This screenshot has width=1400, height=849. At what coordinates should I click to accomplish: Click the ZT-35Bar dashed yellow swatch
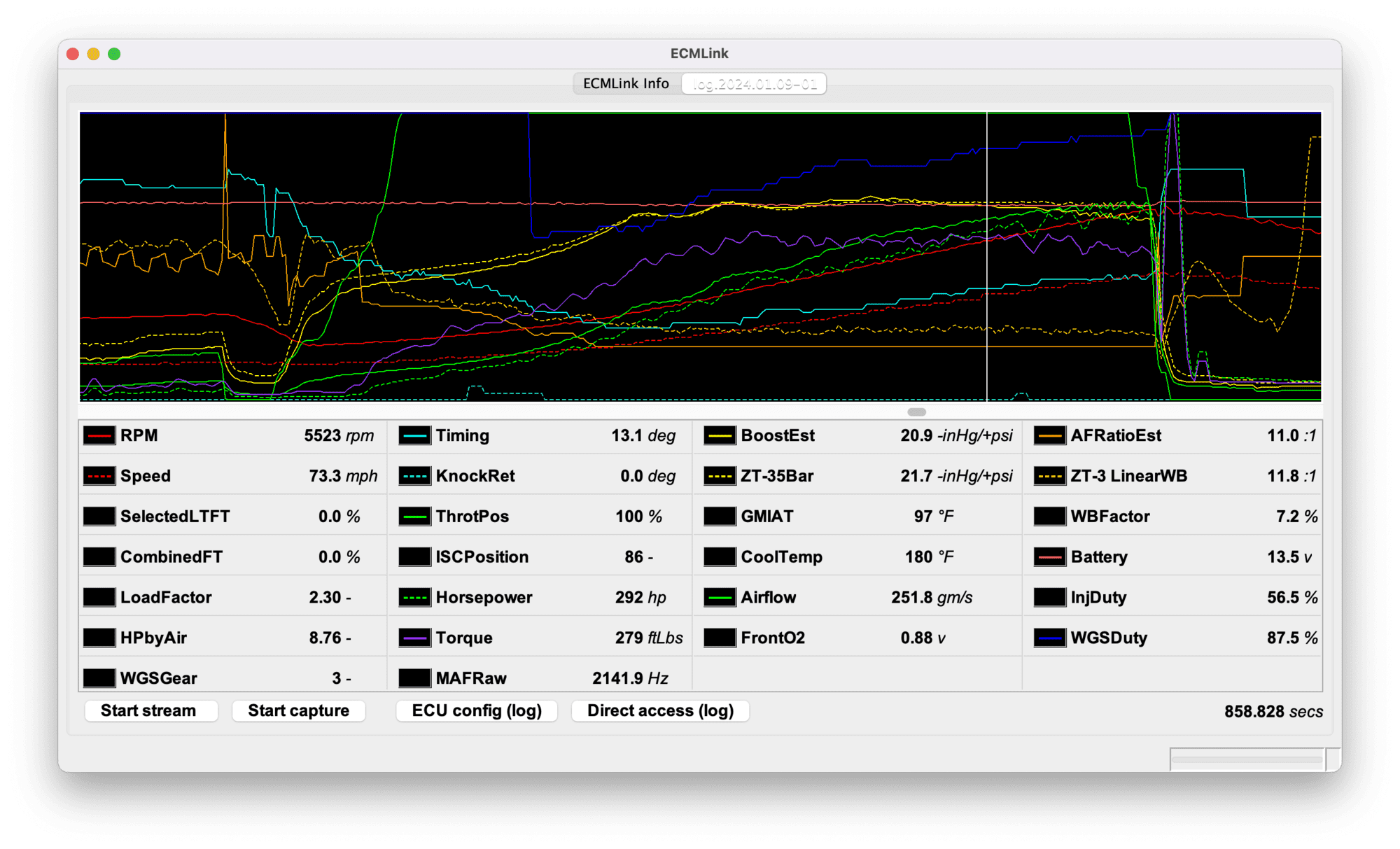coord(720,476)
